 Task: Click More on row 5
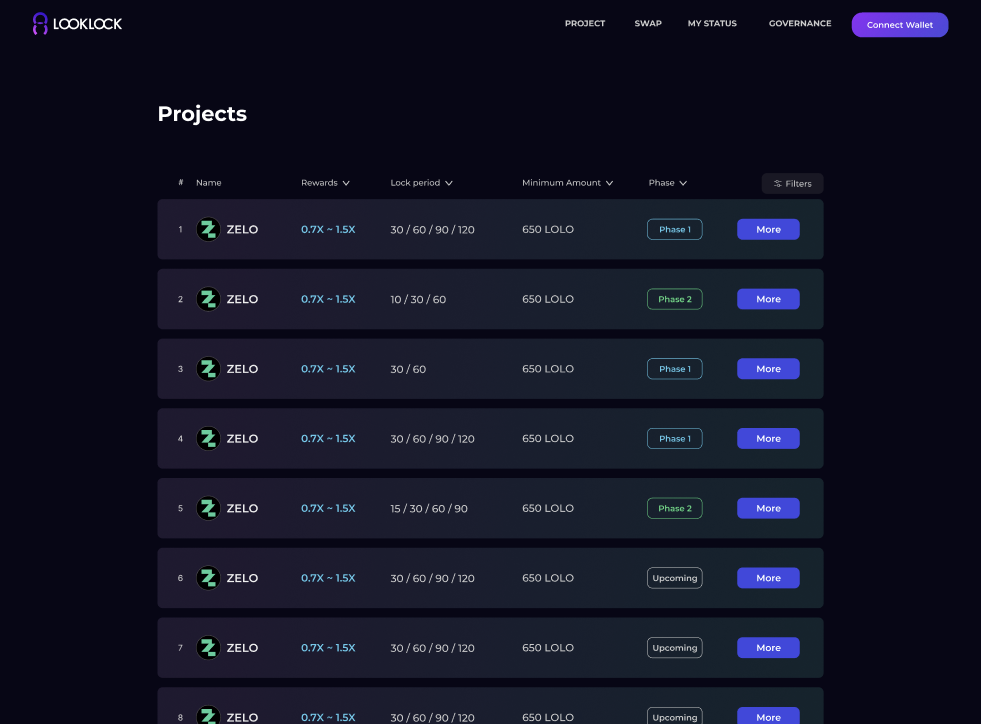(768, 508)
